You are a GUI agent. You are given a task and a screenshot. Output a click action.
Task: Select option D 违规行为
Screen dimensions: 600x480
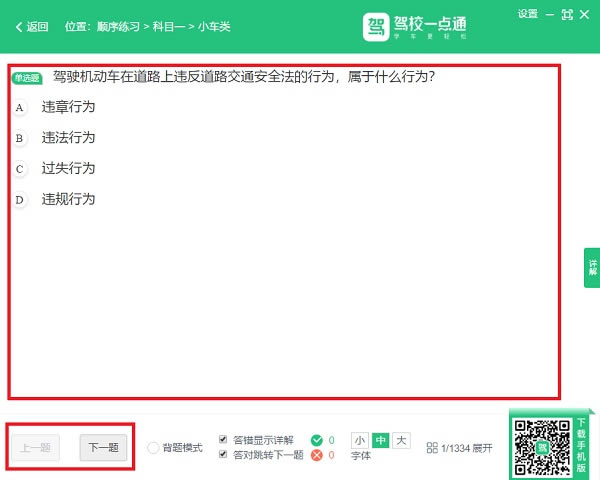click(x=68, y=200)
